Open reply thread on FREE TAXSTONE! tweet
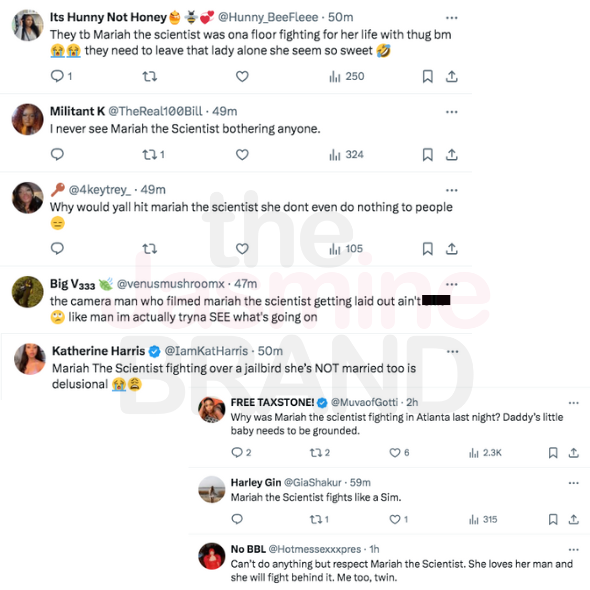 coord(241,453)
